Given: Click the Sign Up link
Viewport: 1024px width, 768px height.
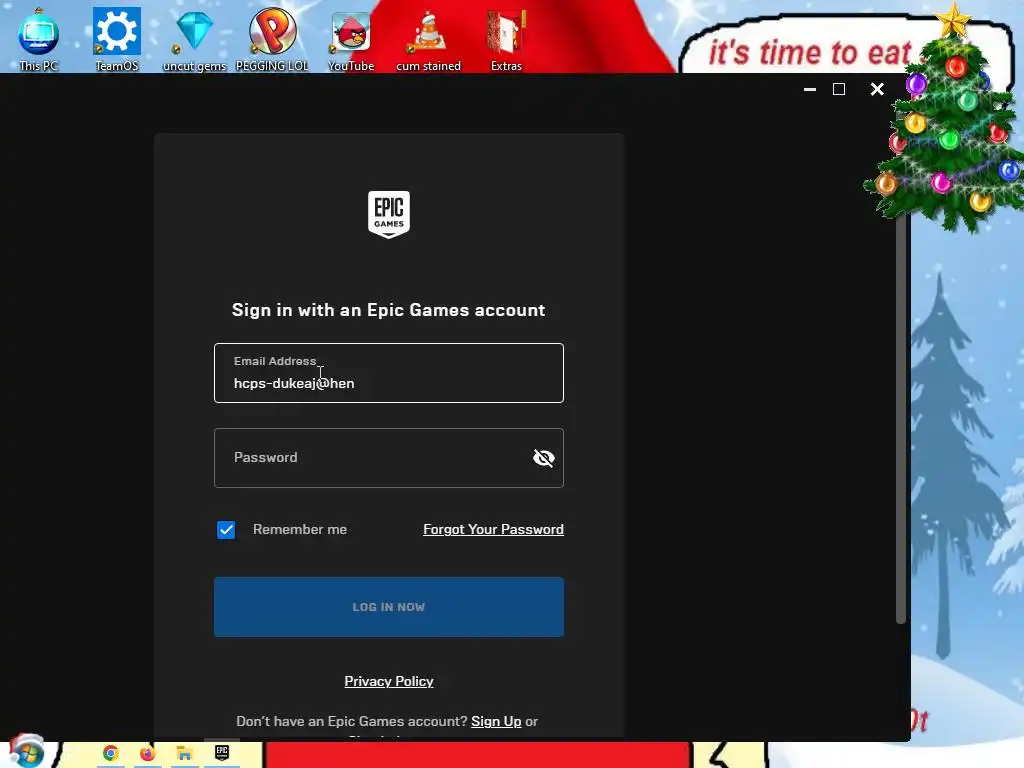Looking at the screenshot, I should tap(496, 721).
